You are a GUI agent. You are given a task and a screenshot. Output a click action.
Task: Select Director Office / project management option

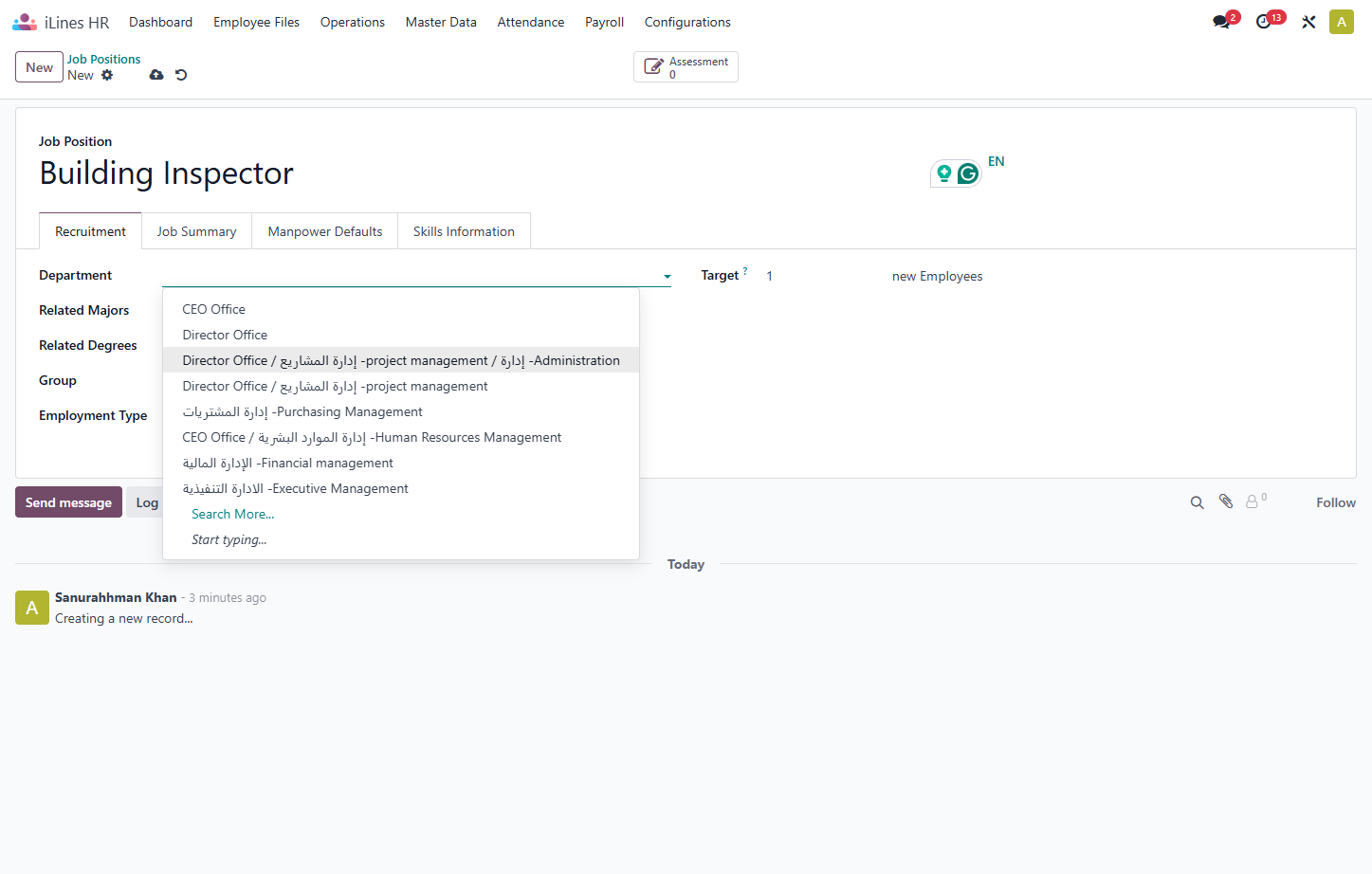click(401, 386)
